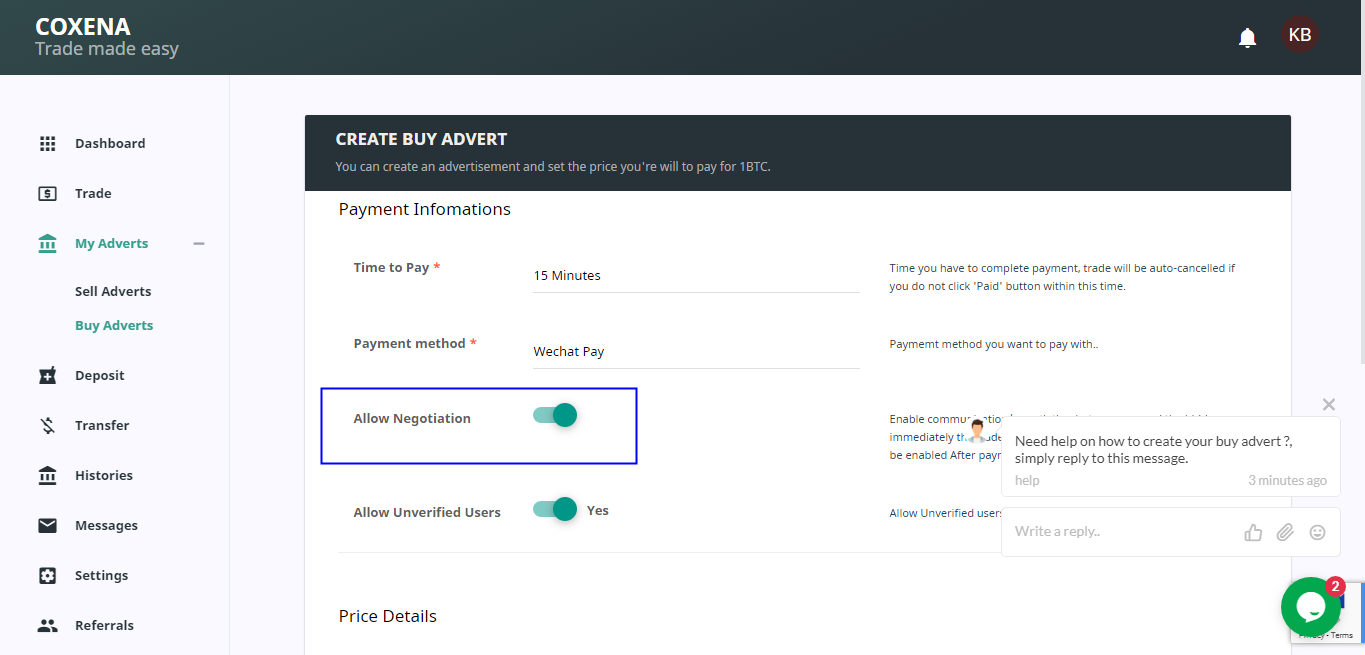Click the Dashboard grid icon

[x=47, y=144]
